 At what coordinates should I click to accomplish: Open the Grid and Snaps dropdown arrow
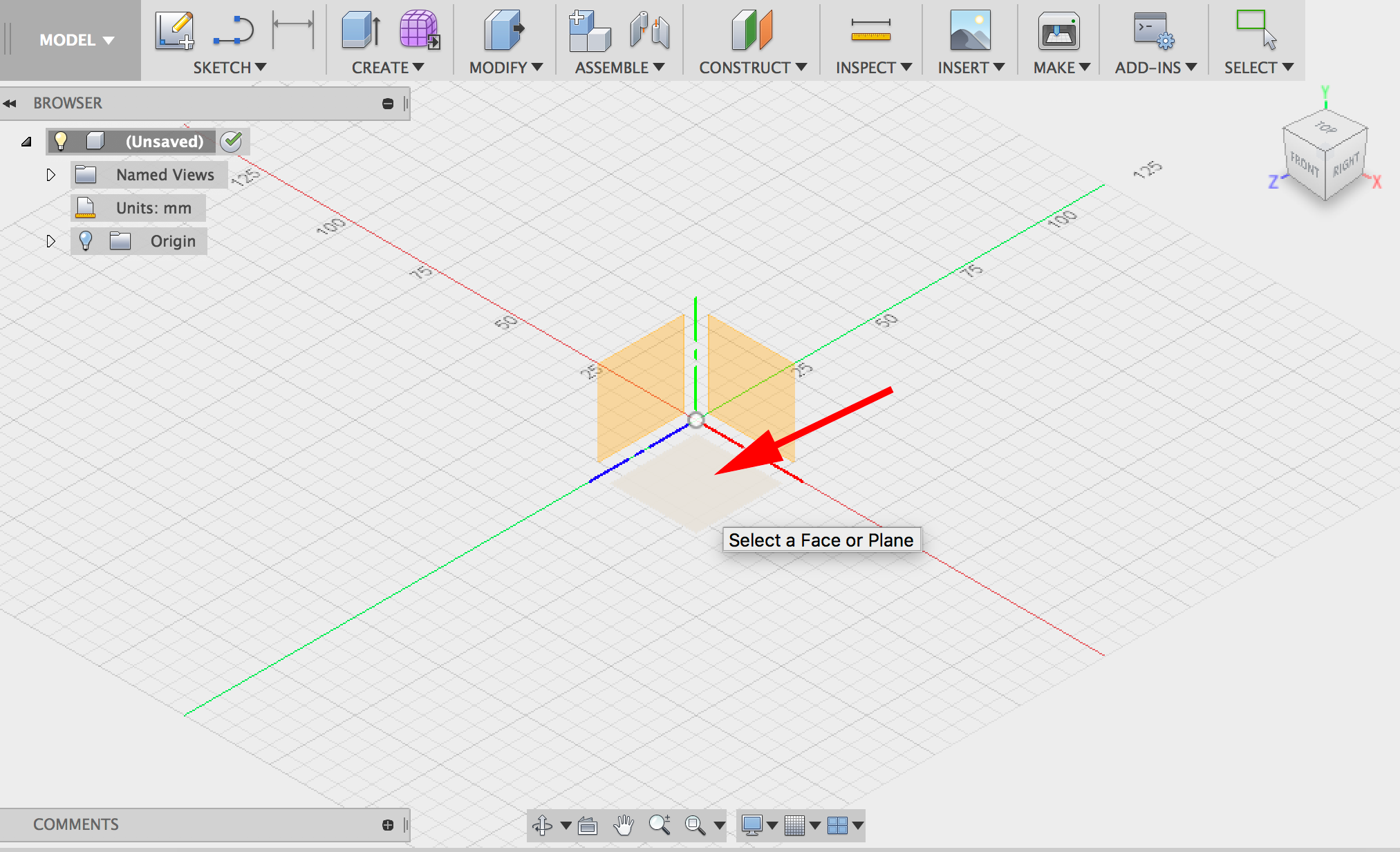(815, 825)
